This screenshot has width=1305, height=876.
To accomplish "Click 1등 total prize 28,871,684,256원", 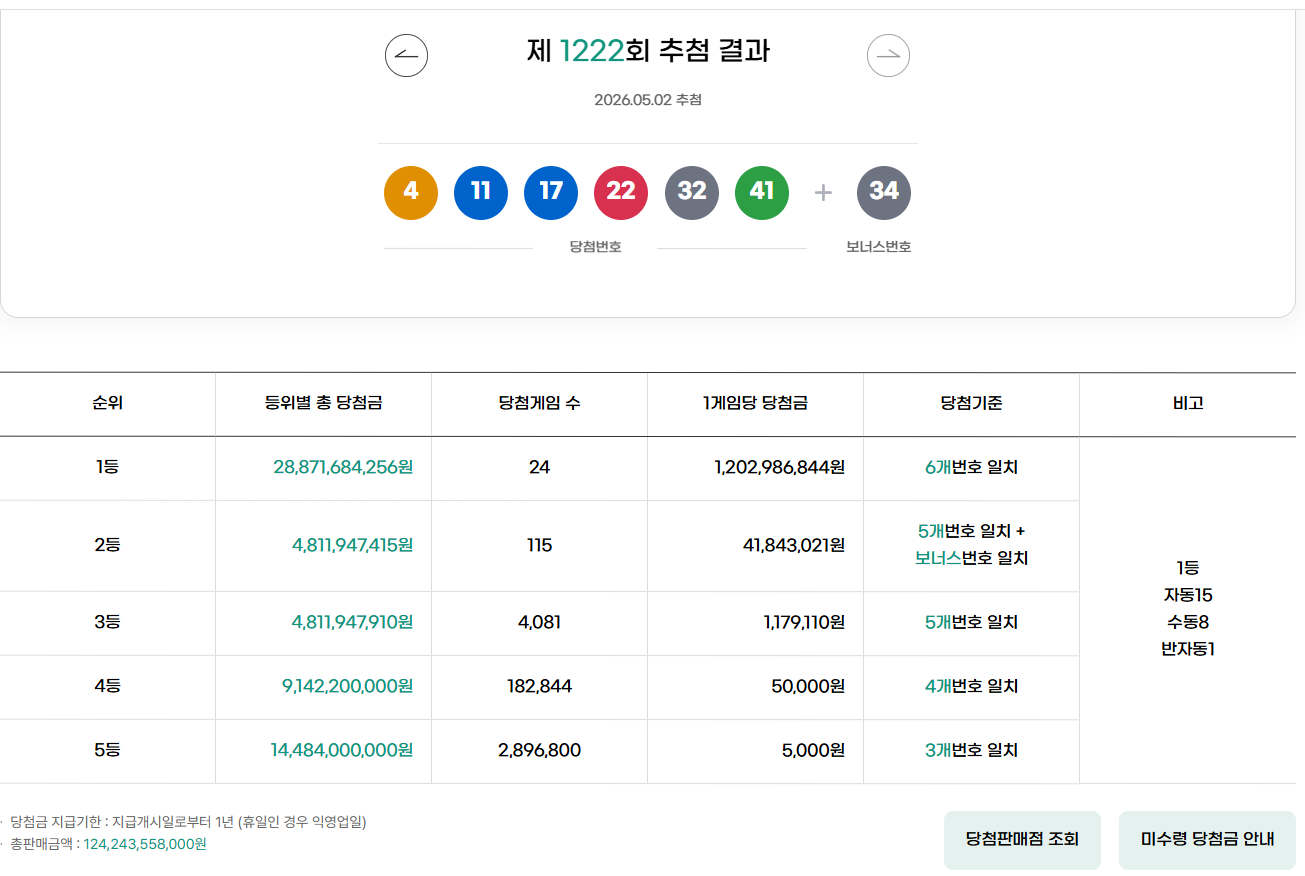I will coord(343,467).
